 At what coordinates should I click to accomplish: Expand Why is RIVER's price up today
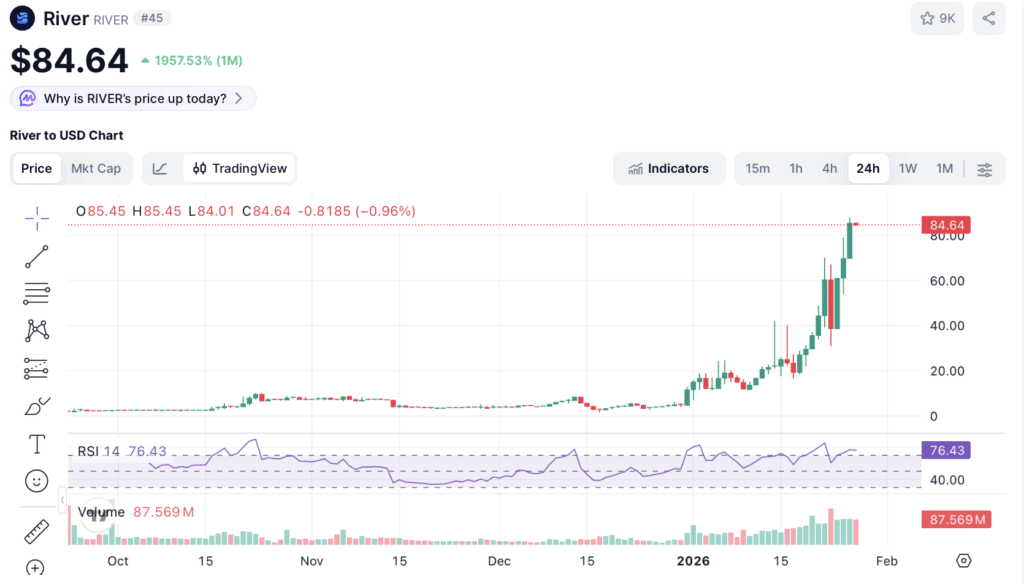133,99
